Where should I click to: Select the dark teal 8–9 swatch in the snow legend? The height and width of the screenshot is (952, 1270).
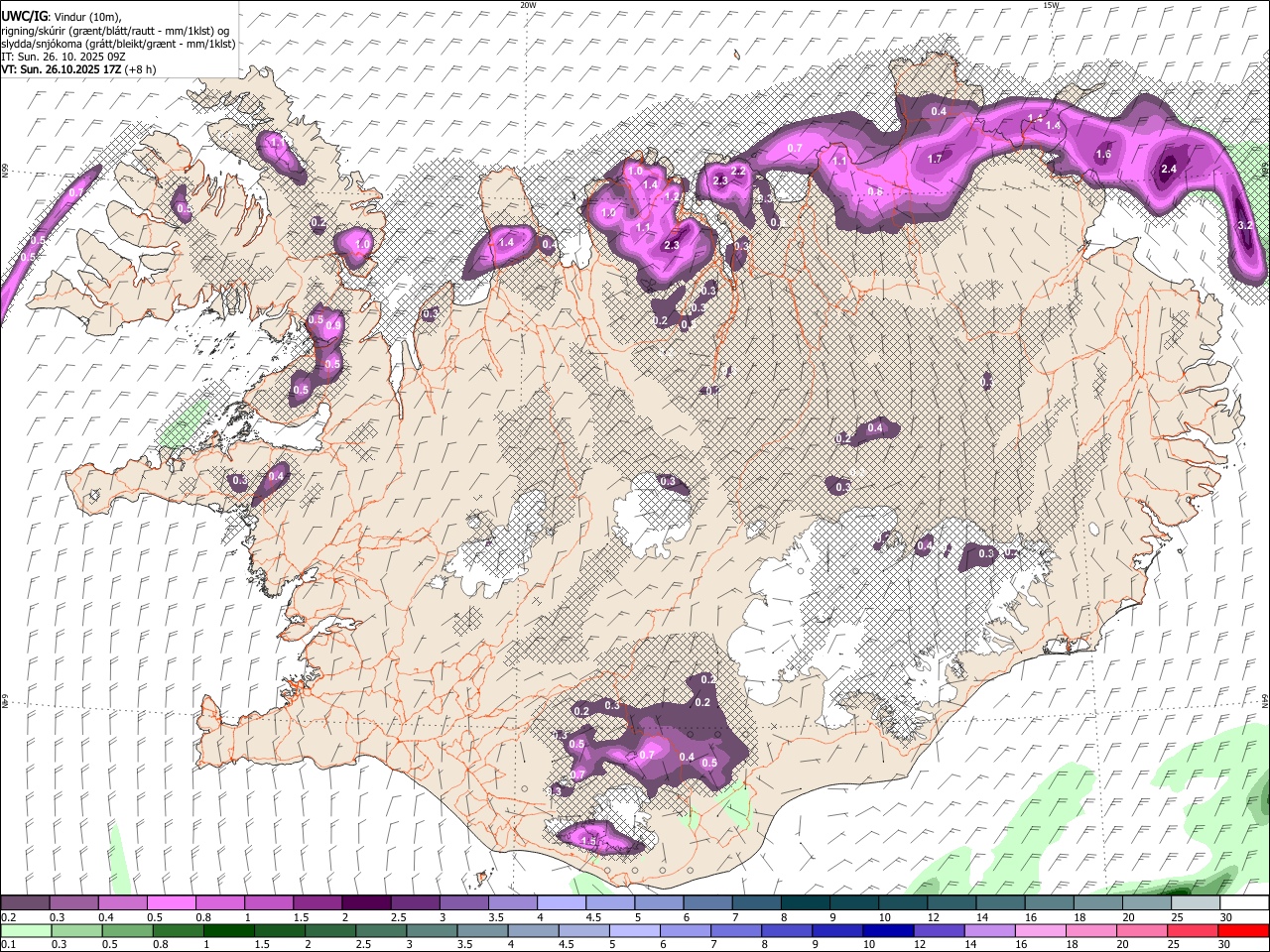tap(806, 903)
